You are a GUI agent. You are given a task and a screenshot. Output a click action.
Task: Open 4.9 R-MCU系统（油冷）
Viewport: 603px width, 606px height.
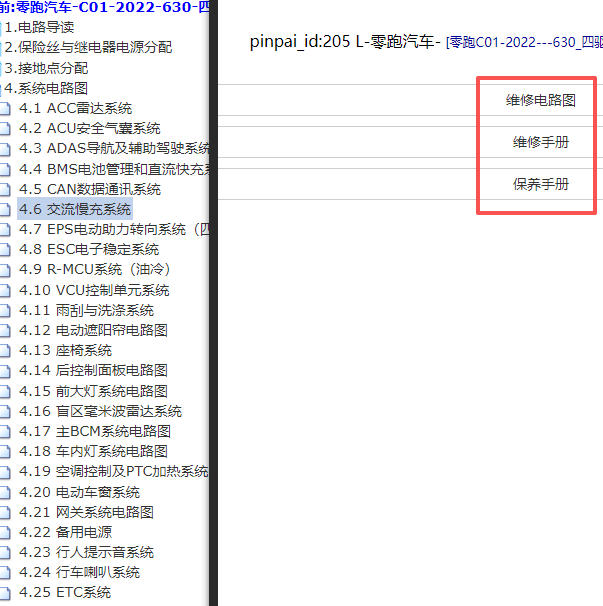click(x=95, y=269)
